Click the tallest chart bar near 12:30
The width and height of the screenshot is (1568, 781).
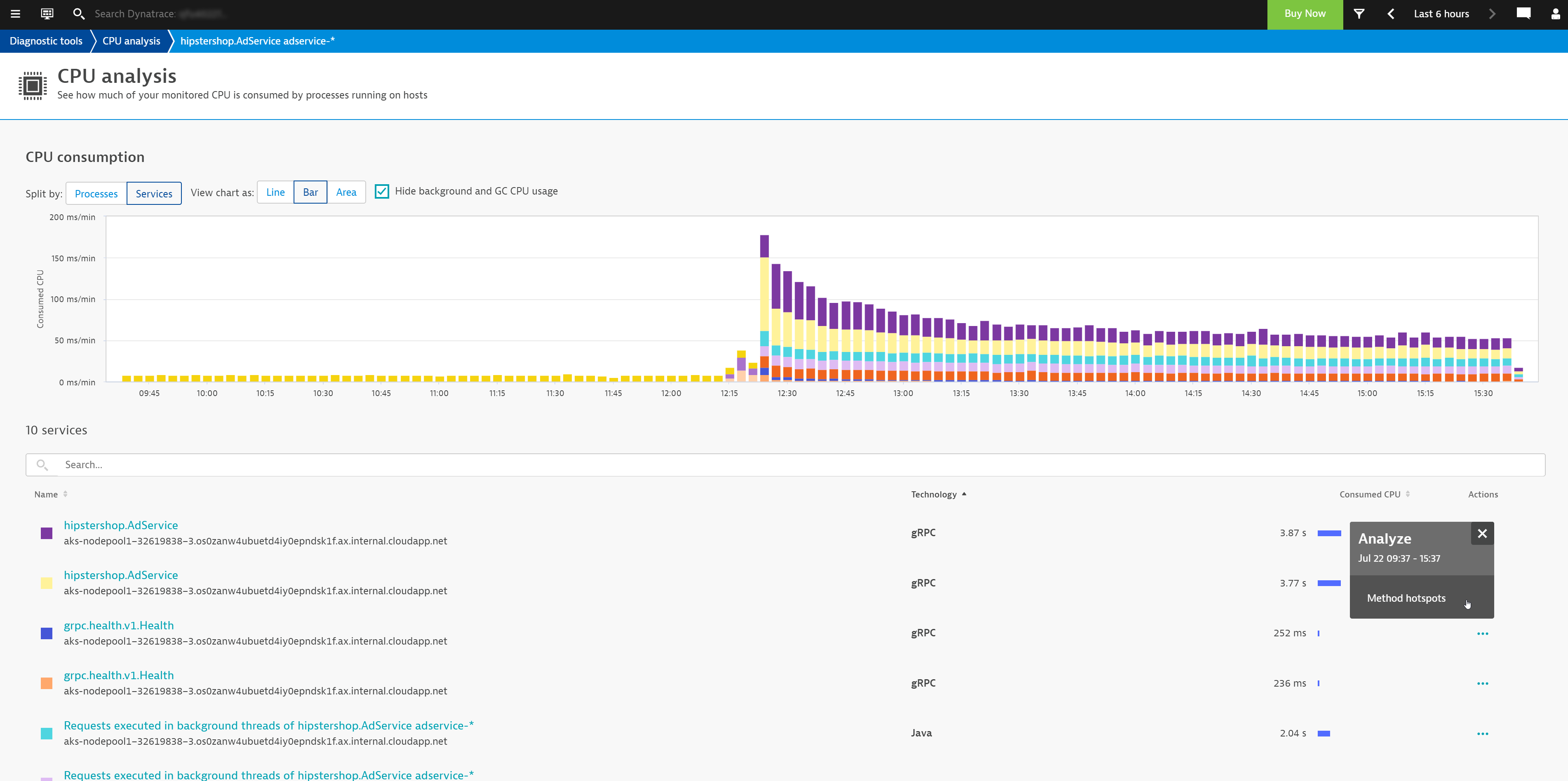[x=764, y=308]
